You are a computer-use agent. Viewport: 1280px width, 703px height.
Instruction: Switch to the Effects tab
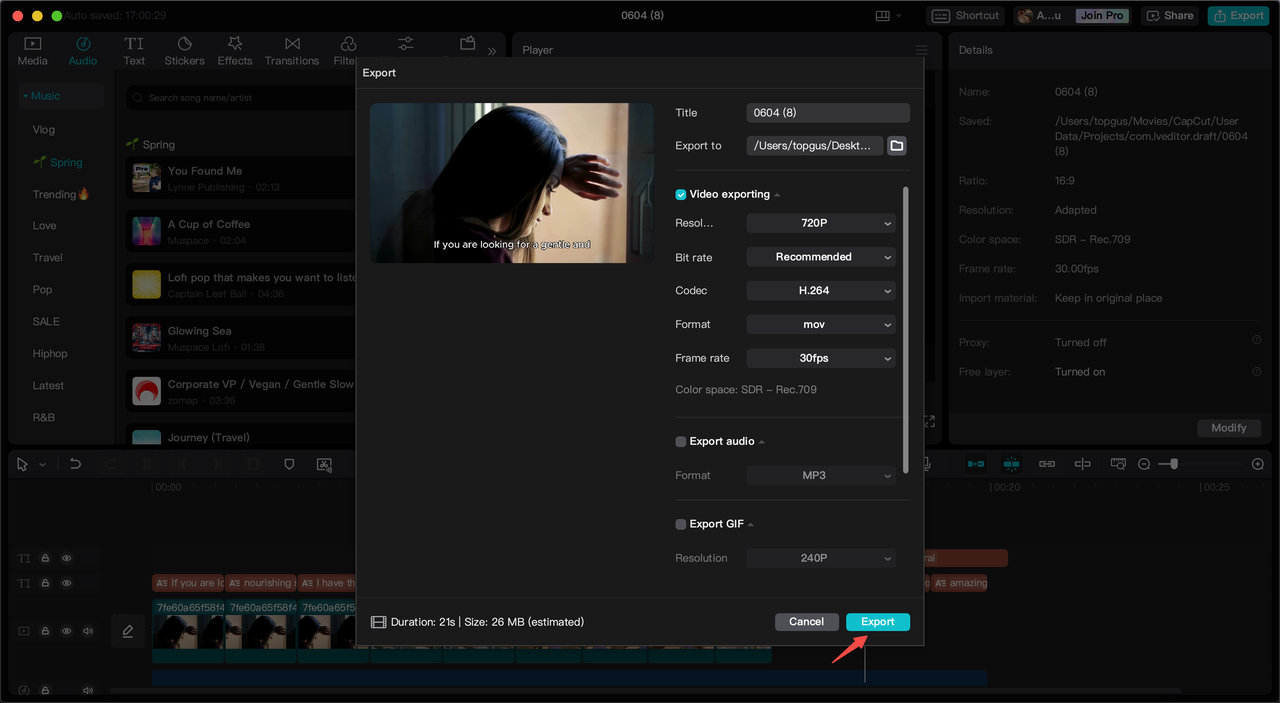235,51
